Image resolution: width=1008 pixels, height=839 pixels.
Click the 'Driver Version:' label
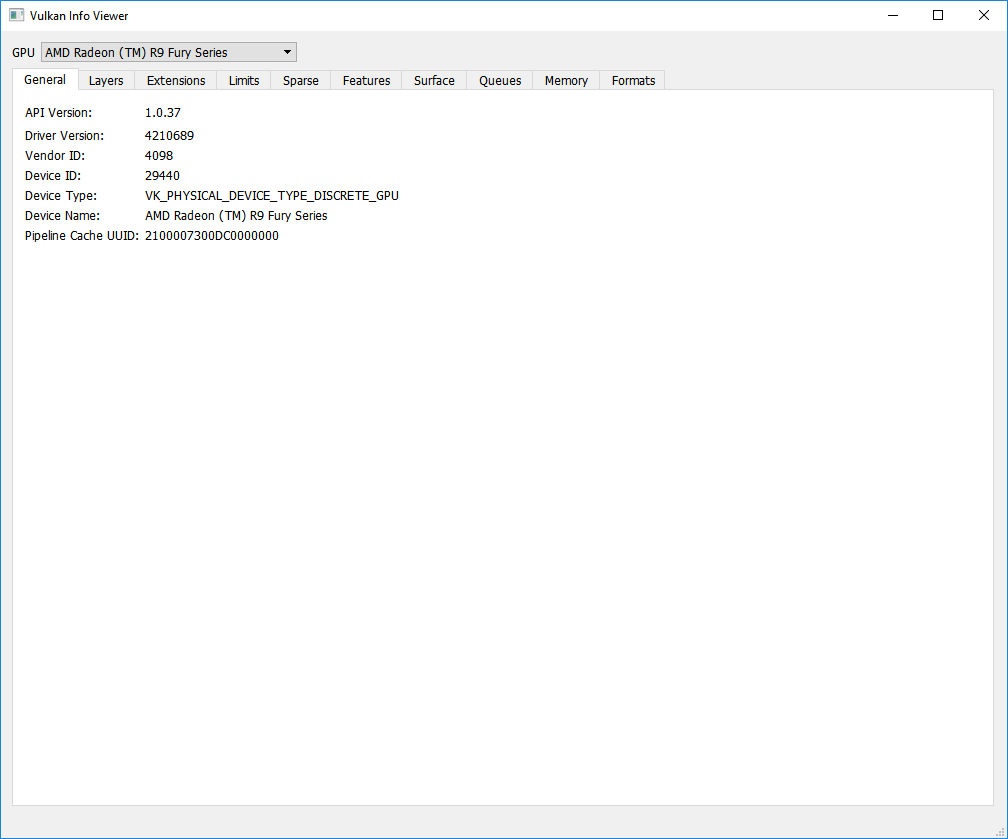coord(64,136)
